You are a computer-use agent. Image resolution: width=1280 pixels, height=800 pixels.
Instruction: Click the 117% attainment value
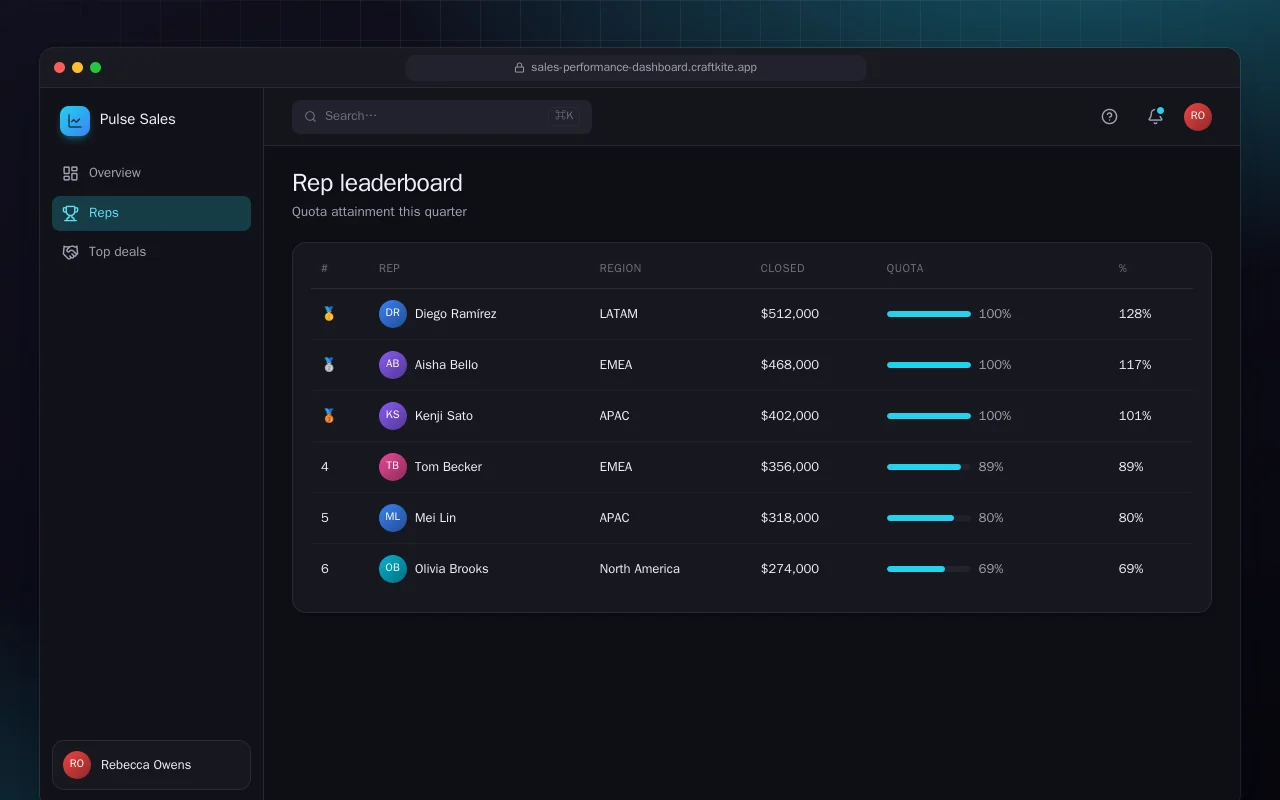(1135, 365)
